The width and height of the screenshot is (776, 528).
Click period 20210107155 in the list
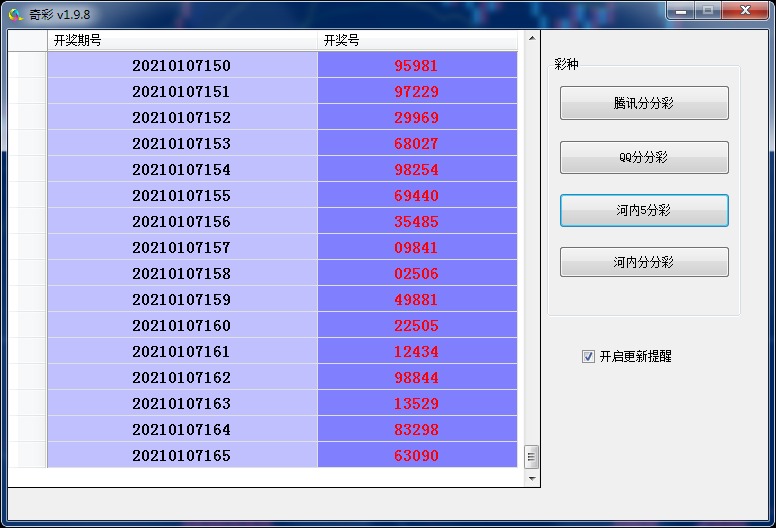pyautogui.click(x=181, y=196)
